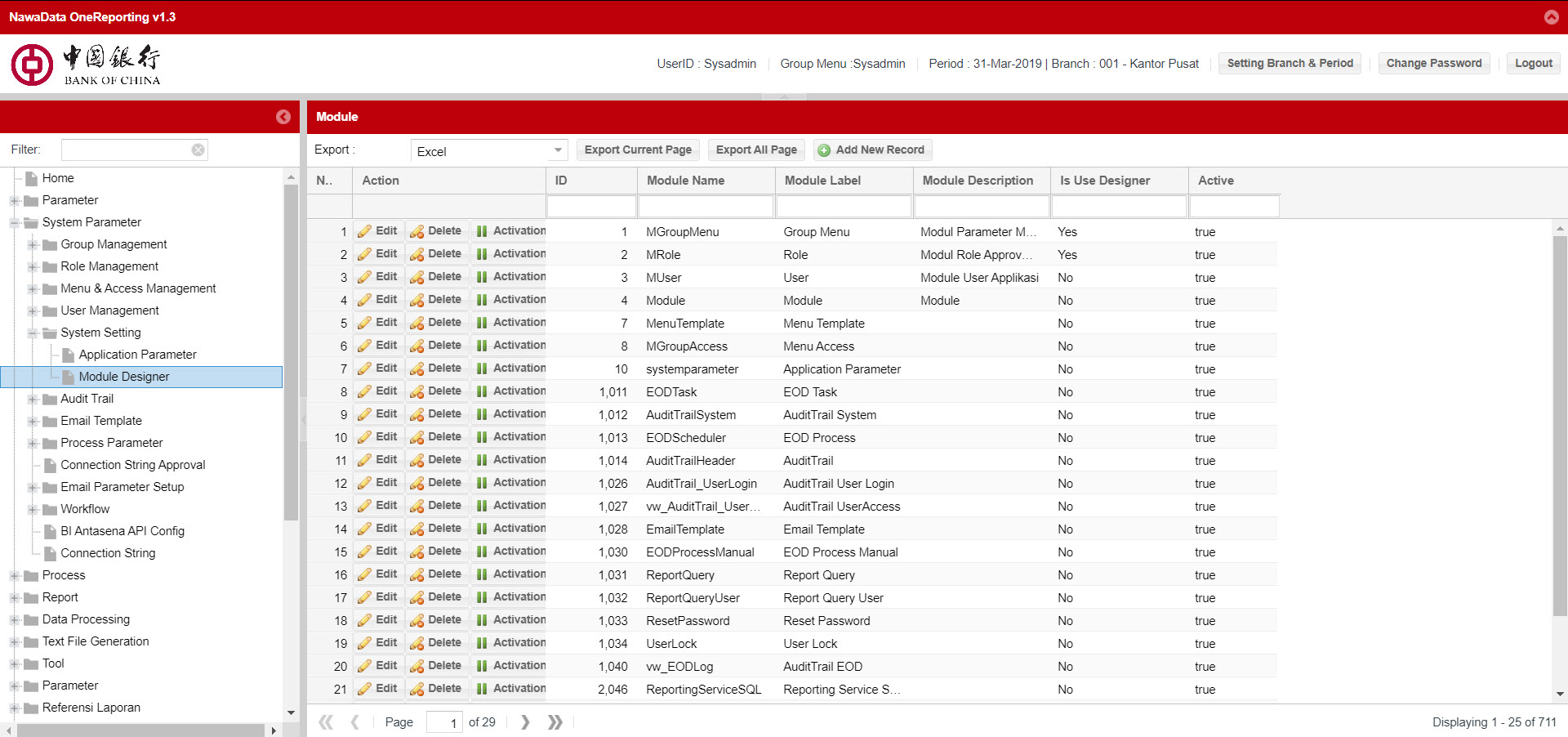1568x737 pixels.
Task: Click the Export All Page button
Action: (756, 150)
